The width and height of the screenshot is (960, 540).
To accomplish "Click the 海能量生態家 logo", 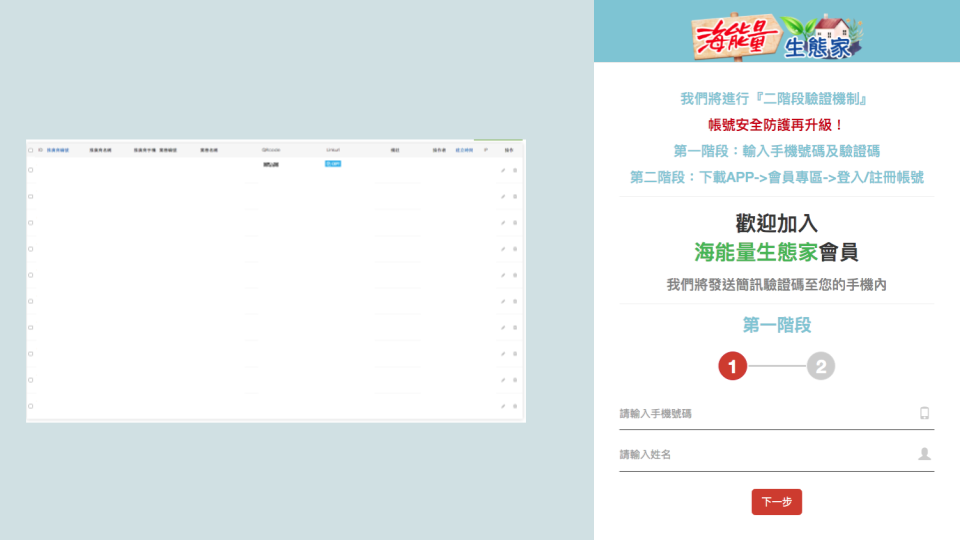I will tap(777, 35).
